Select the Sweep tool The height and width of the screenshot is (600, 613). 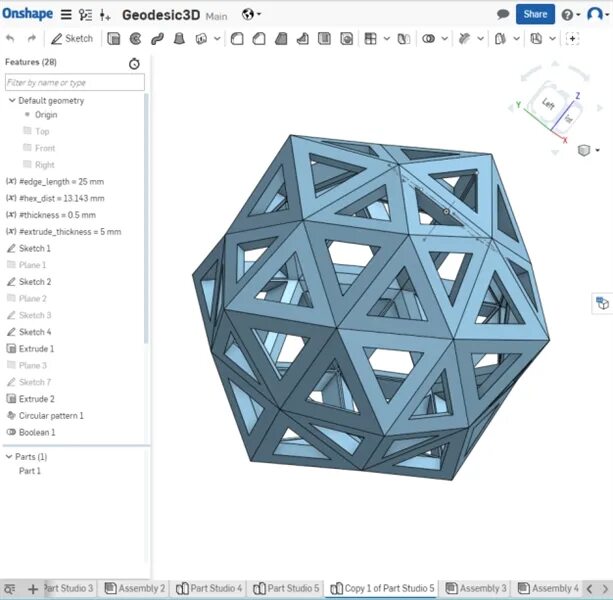[x=157, y=39]
